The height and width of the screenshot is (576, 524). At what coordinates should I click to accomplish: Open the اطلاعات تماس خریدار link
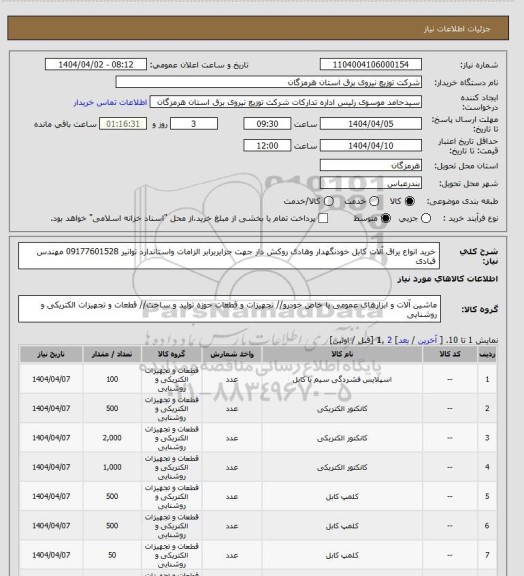pos(110,102)
